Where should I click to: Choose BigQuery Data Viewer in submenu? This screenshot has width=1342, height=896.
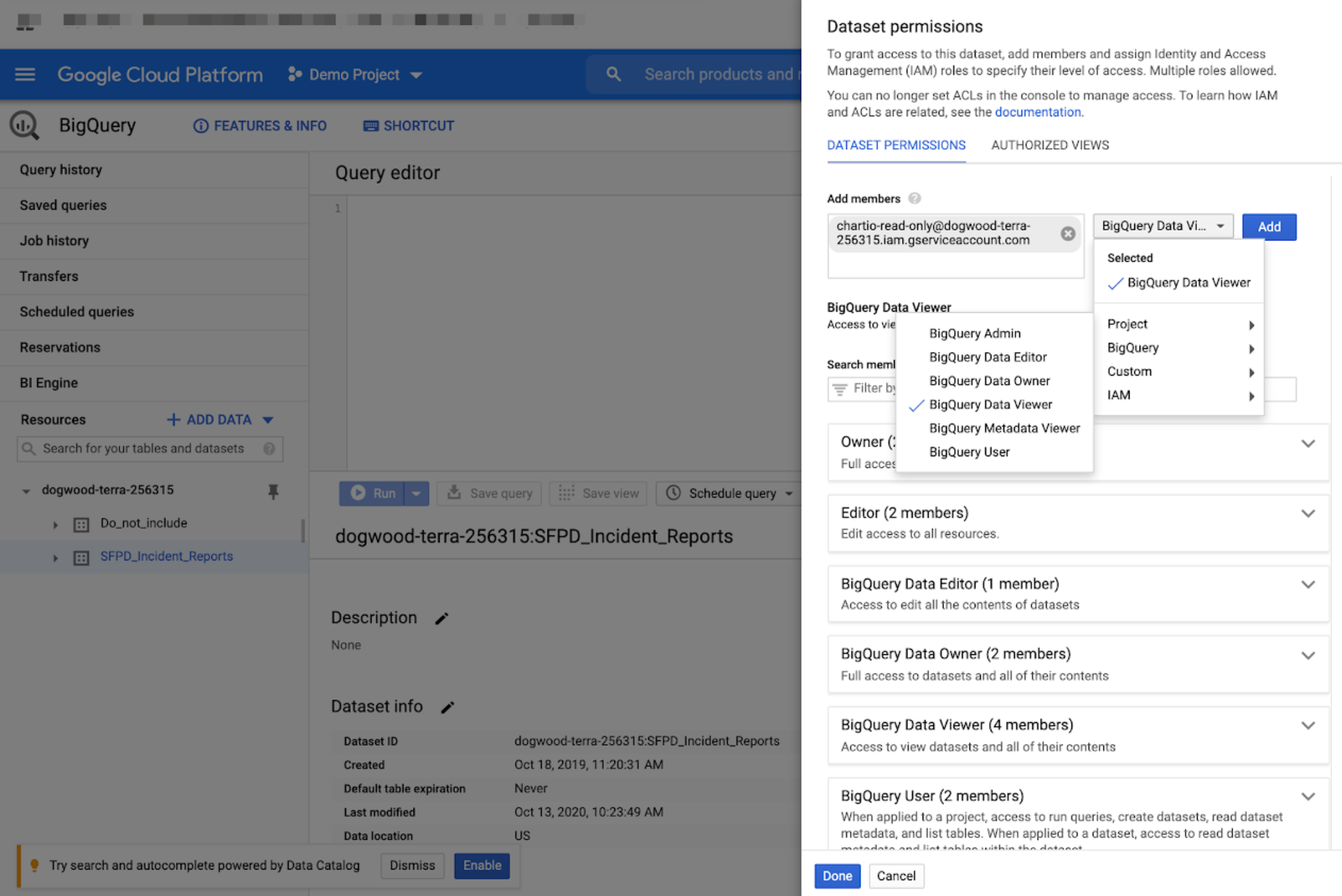pos(994,405)
